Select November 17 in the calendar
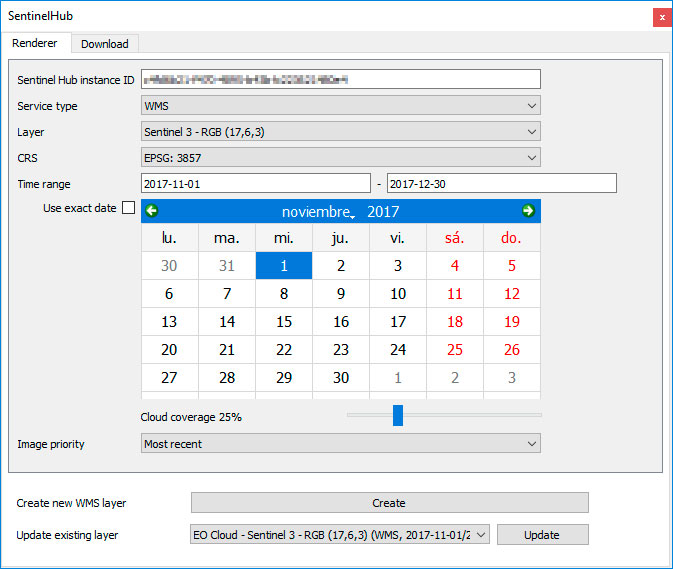The height and width of the screenshot is (569, 673). click(398, 321)
